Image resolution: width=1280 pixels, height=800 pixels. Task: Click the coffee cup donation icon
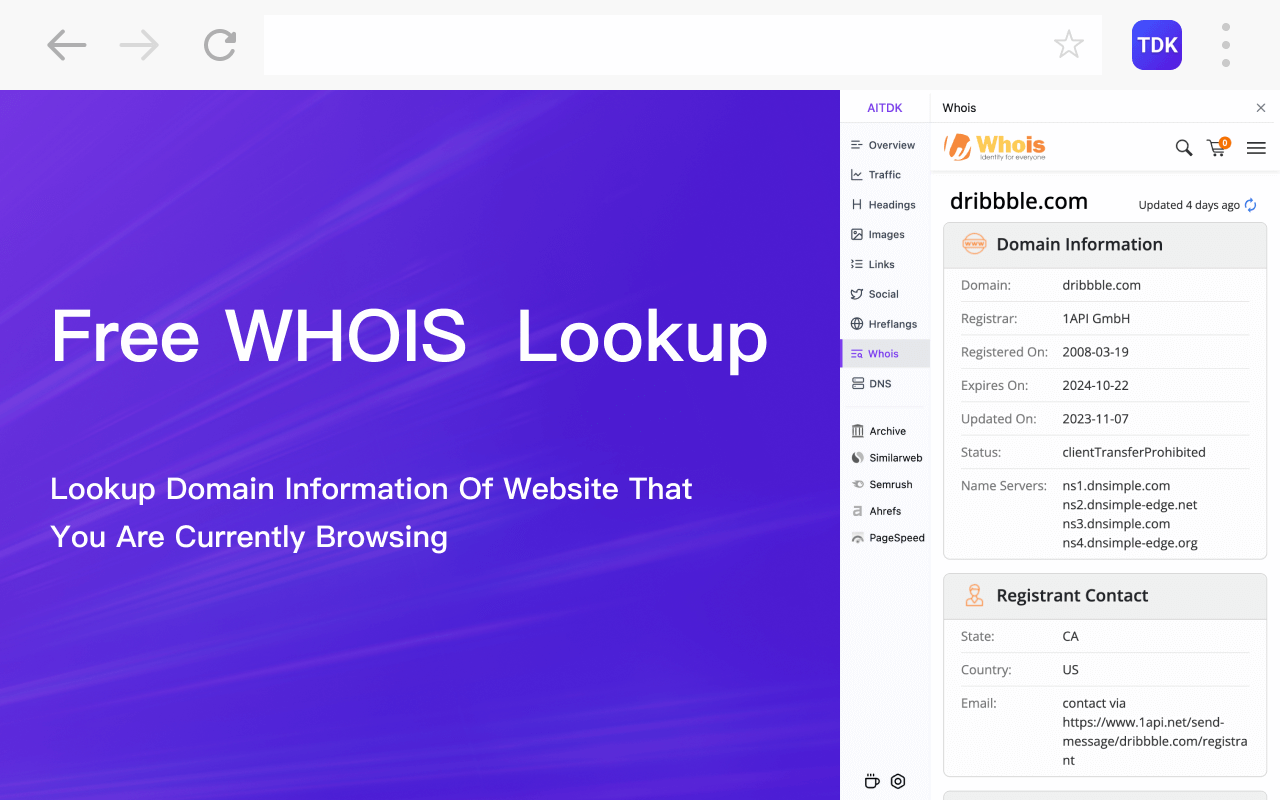point(871,780)
